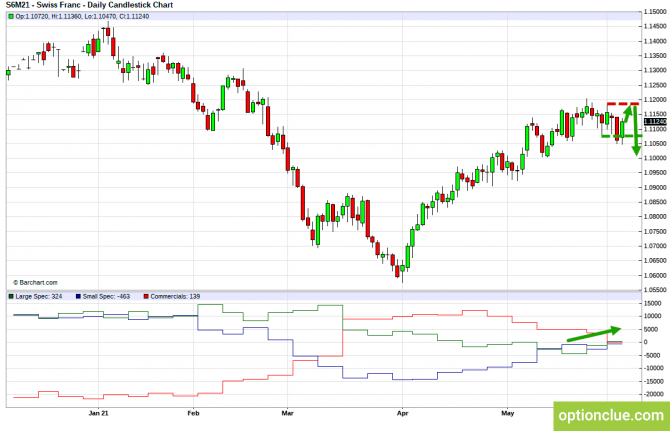Click the 1.09500 price axis label
This screenshot has width=670, height=431.
[655, 173]
